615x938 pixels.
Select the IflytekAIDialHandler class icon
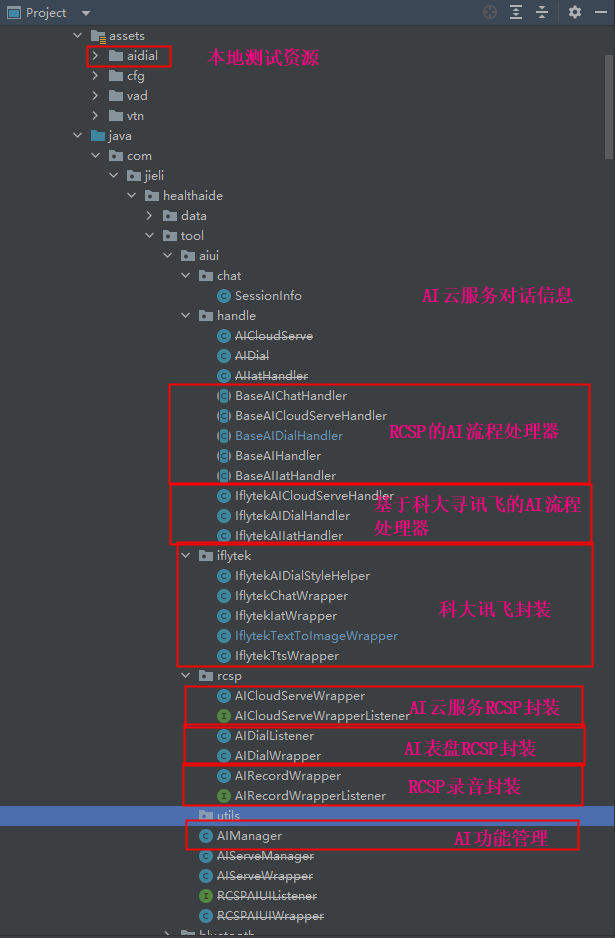pyautogui.click(x=224, y=516)
